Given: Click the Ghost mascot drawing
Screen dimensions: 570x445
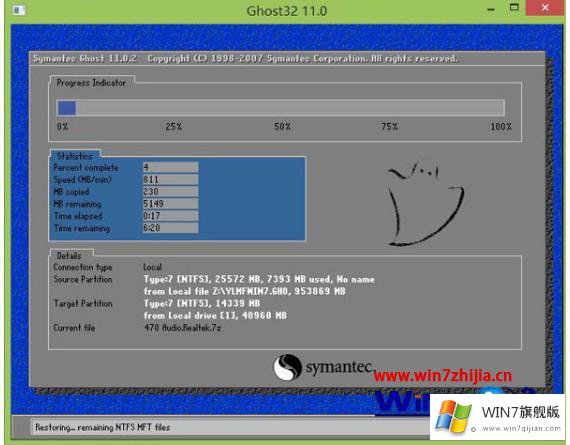Looking at the screenshot, I should [426, 204].
